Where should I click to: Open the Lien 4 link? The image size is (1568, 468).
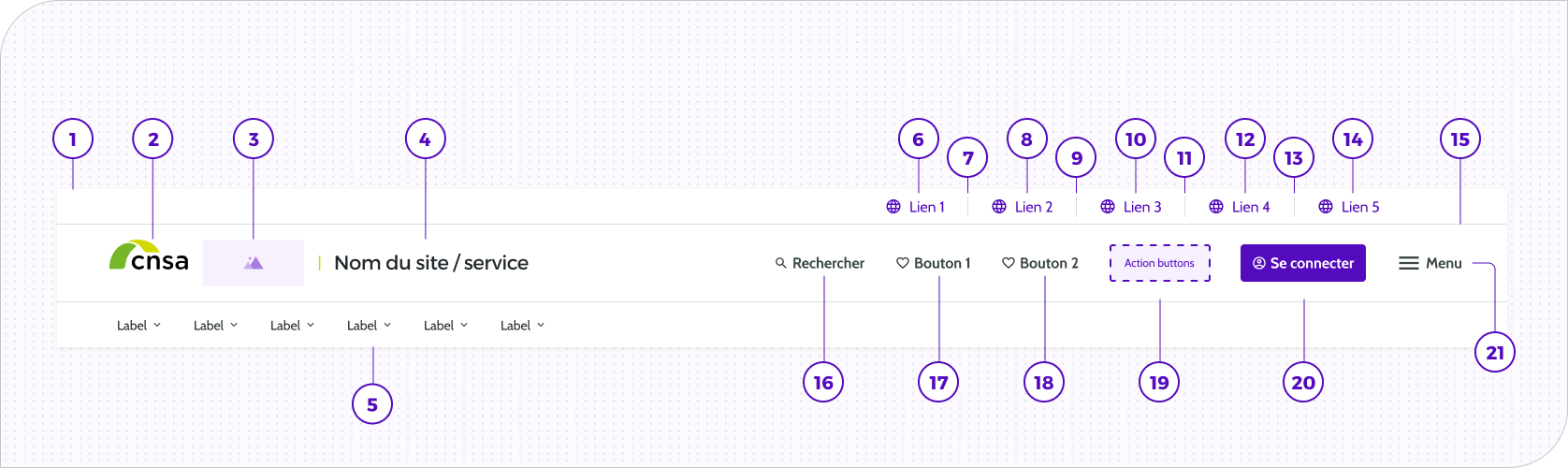tap(1240, 207)
